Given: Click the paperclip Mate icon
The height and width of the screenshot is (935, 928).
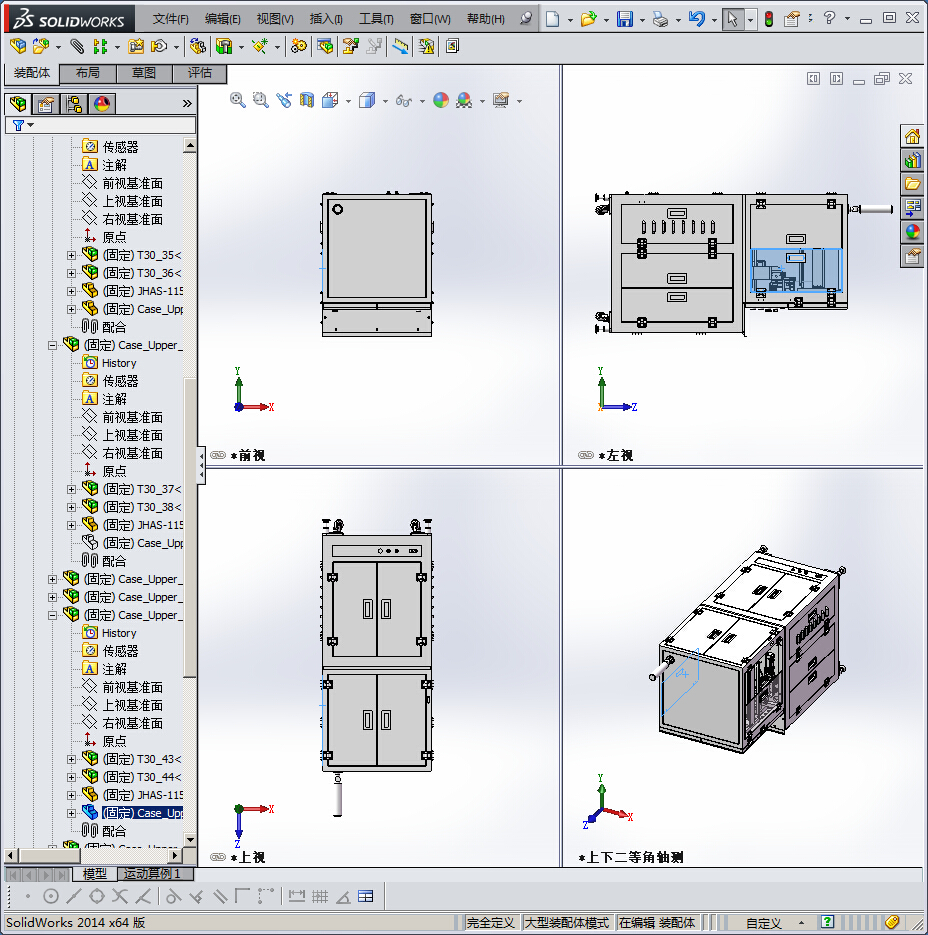Looking at the screenshot, I should tap(76, 46).
